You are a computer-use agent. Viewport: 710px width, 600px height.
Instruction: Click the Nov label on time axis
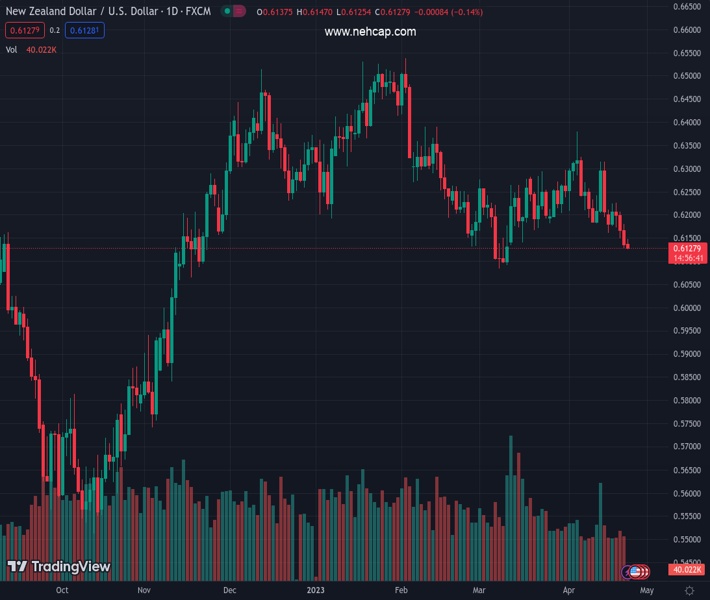(144, 590)
